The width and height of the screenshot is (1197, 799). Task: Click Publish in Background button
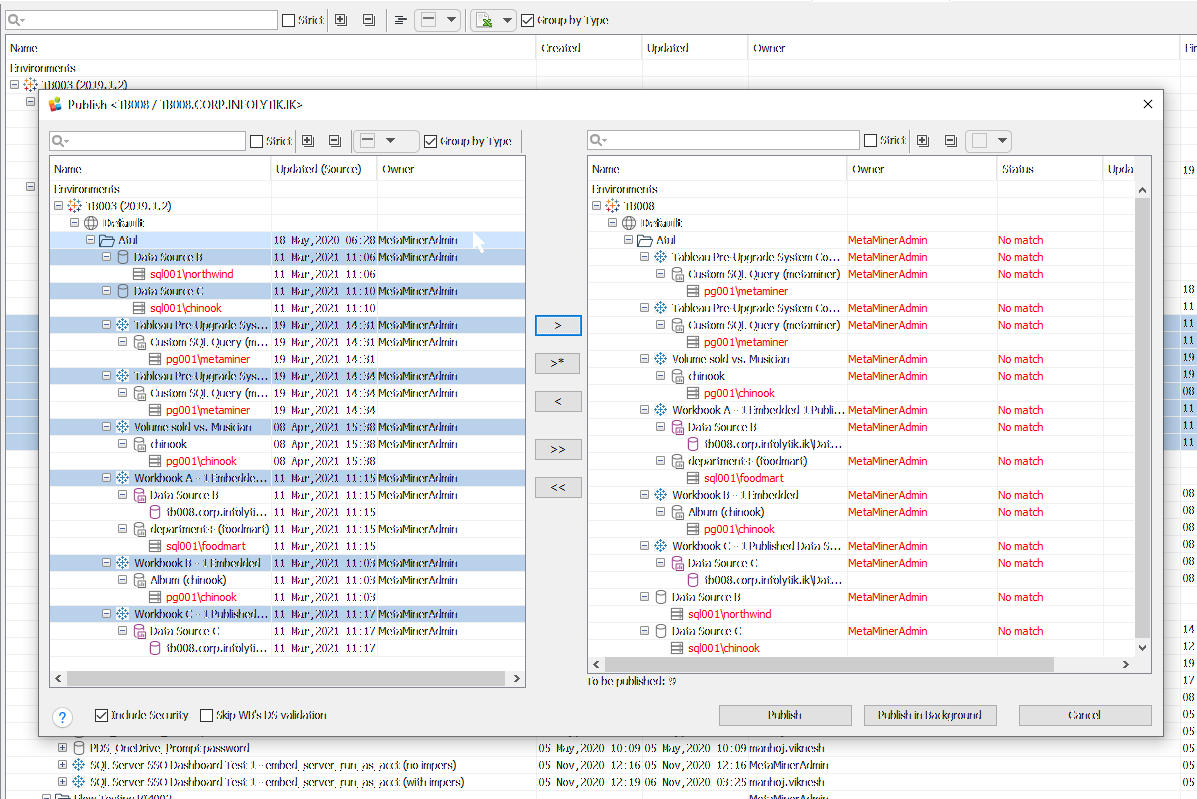(930, 715)
